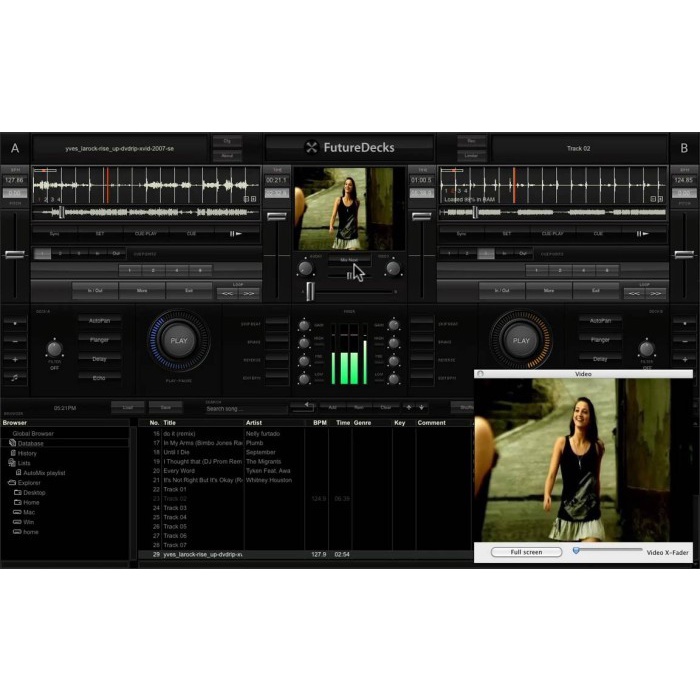
Task: Sort playlist by BPM column header
Action: (320, 422)
